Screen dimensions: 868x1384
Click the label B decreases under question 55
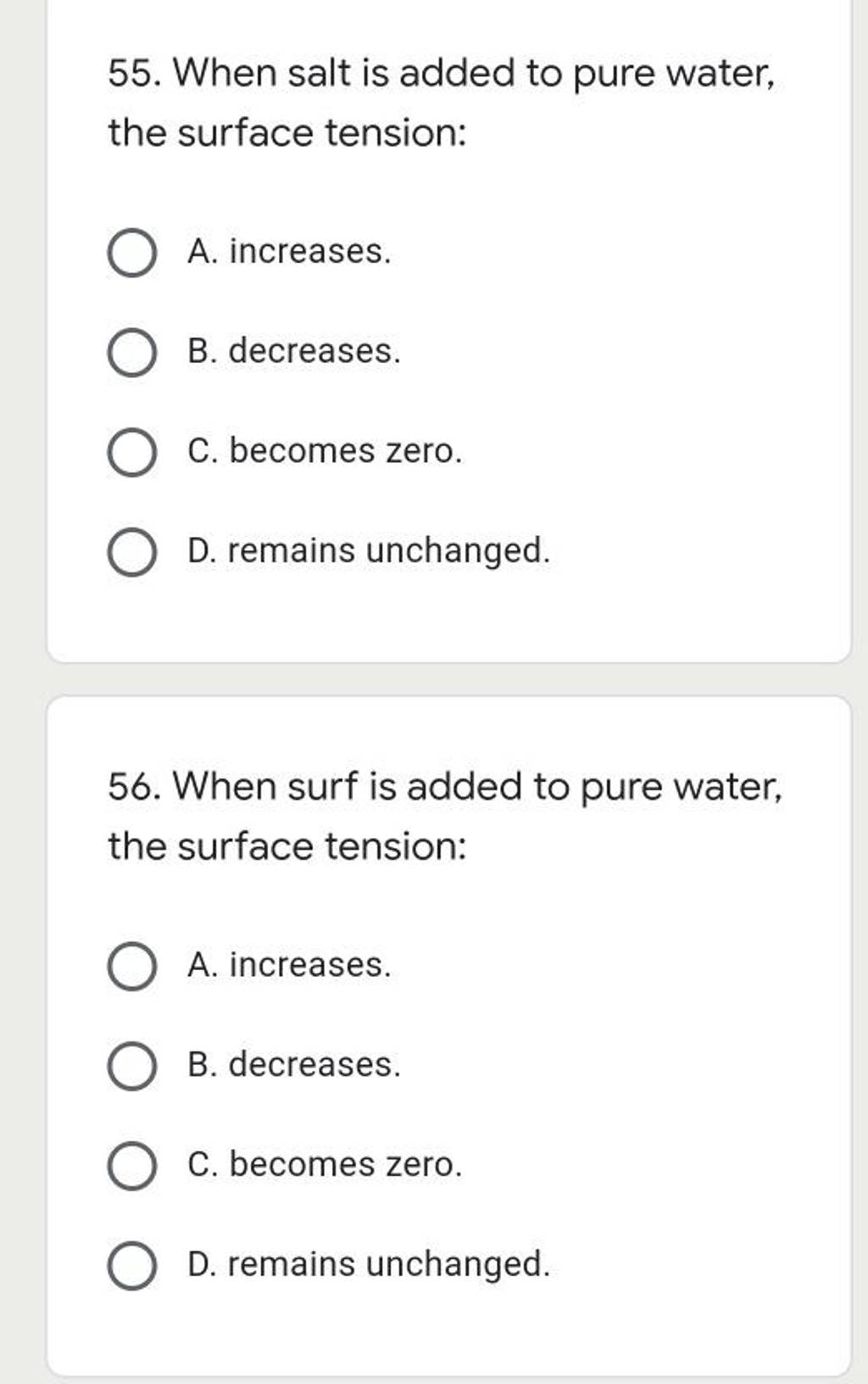pos(292,354)
